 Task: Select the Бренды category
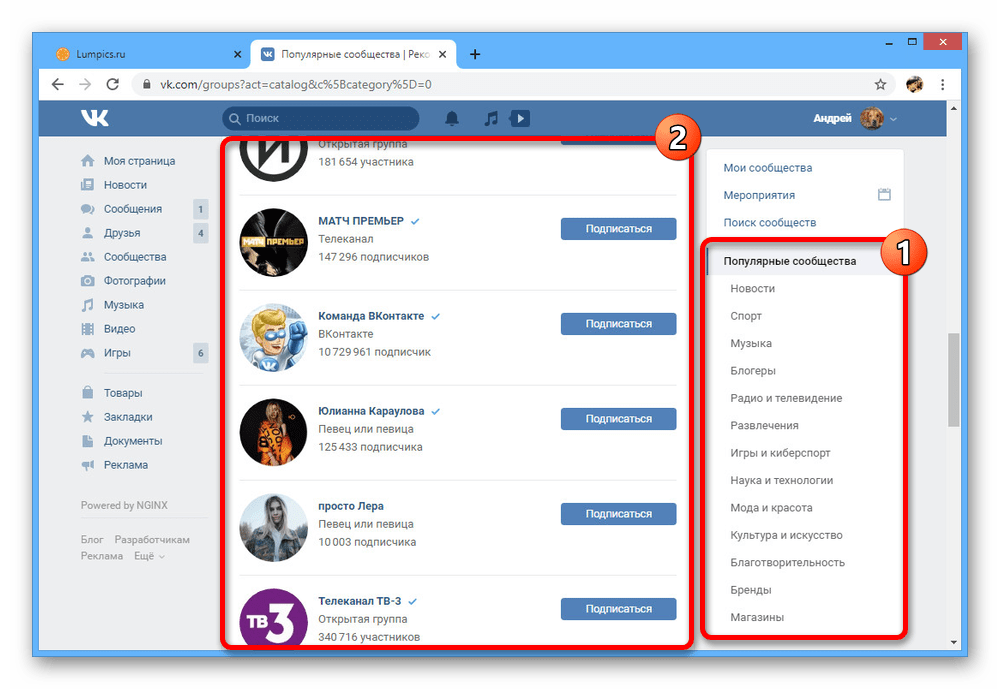click(751, 590)
